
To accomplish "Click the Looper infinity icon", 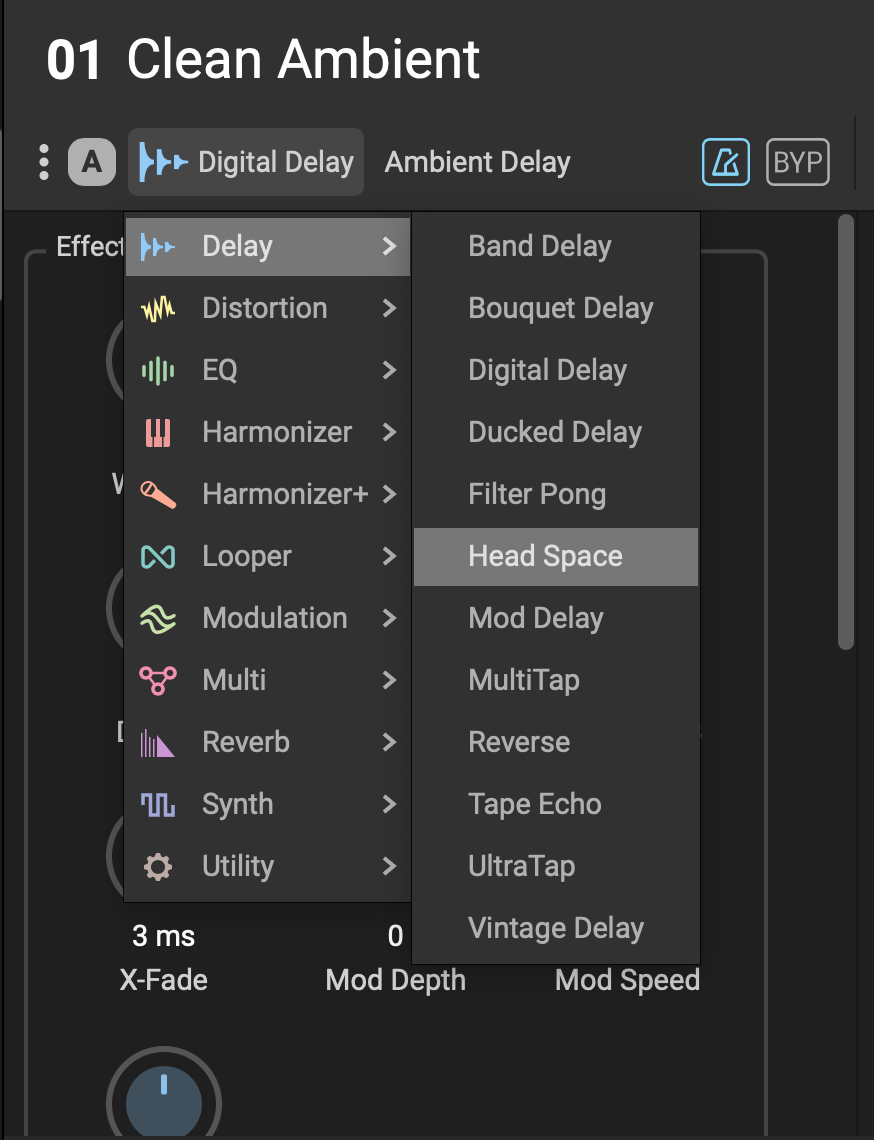I will click(158, 556).
